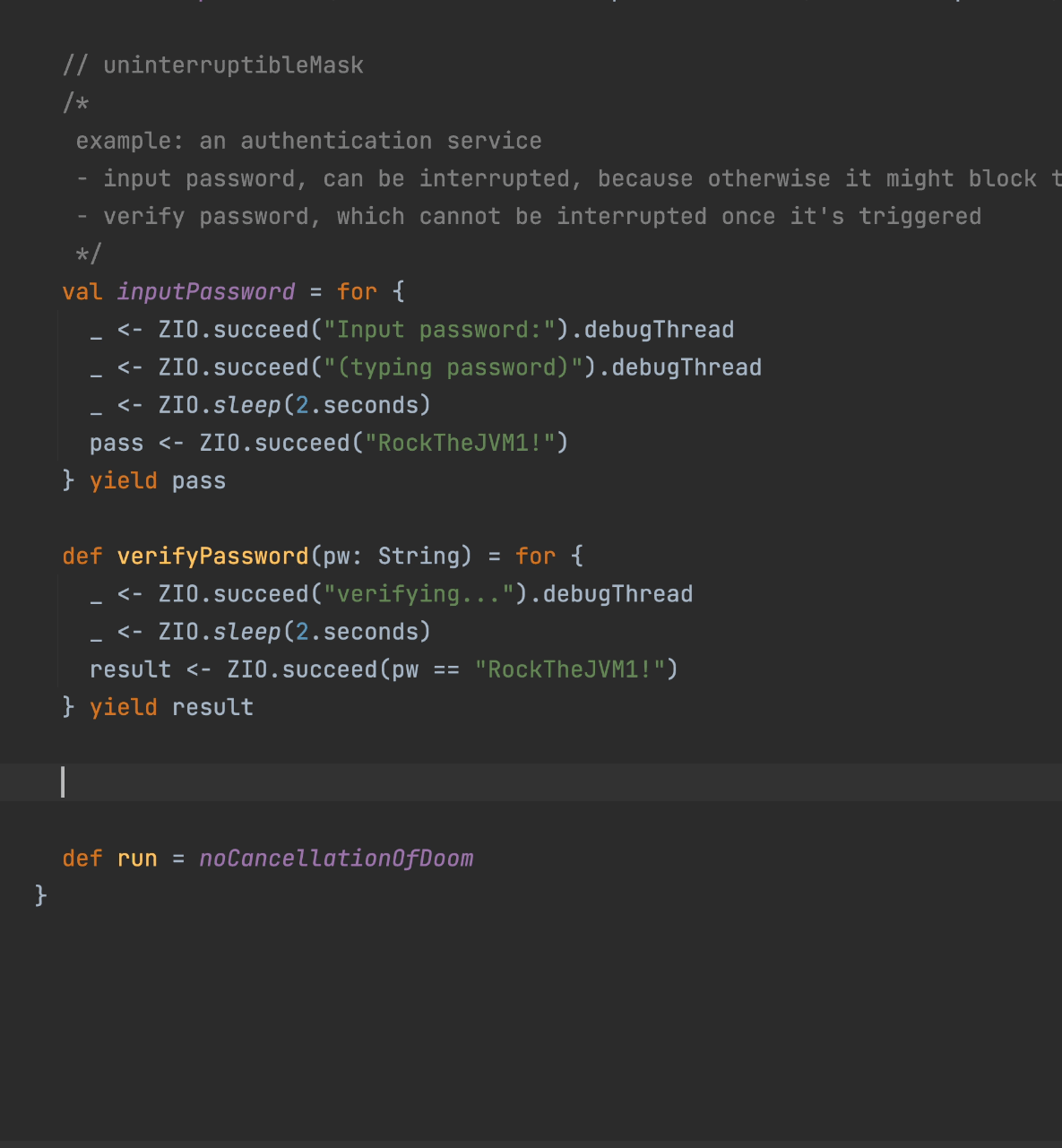Click the "verifying..." string literal
The image size is (1062, 1148).
(x=419, y=594)
